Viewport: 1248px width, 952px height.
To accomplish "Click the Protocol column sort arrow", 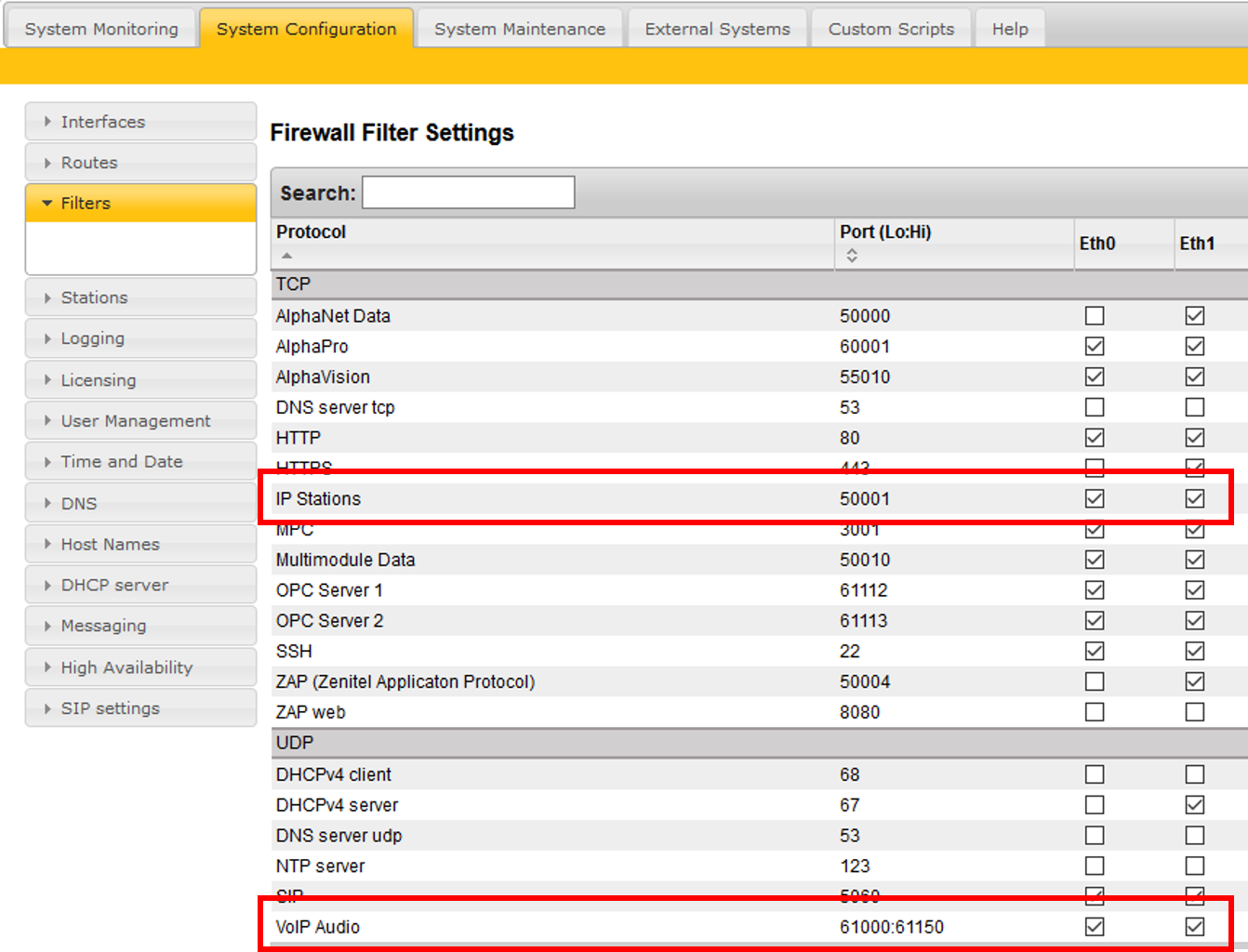I will (287, 256).
